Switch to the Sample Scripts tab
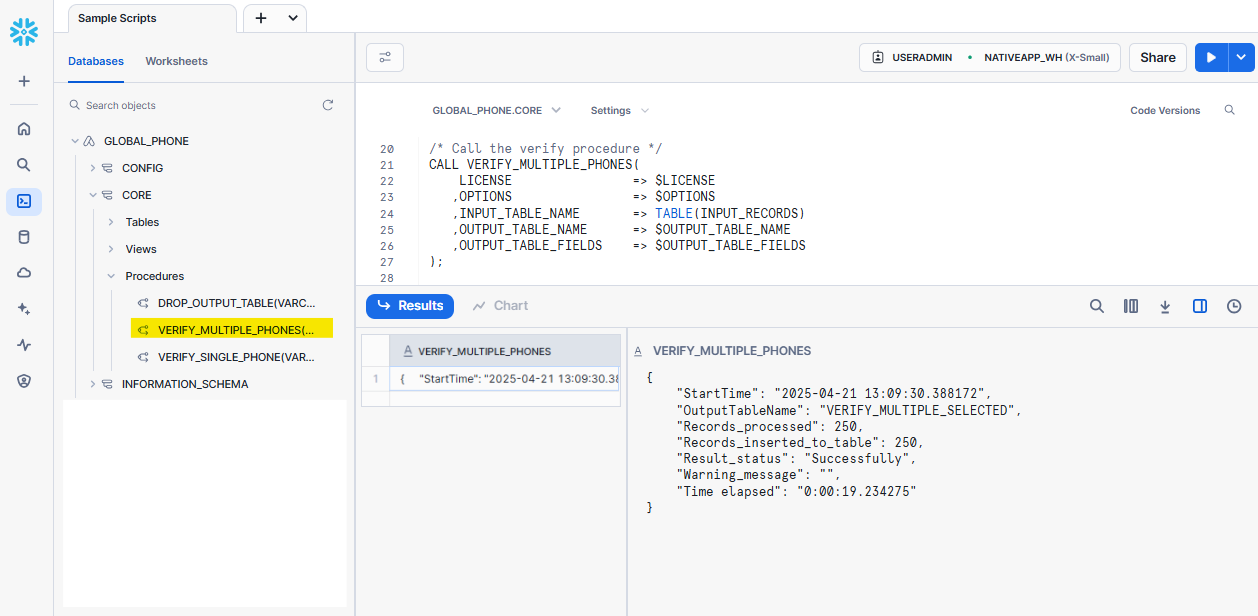The height and width of the screenshot is (616, 1258). click(x=152, y=18)
